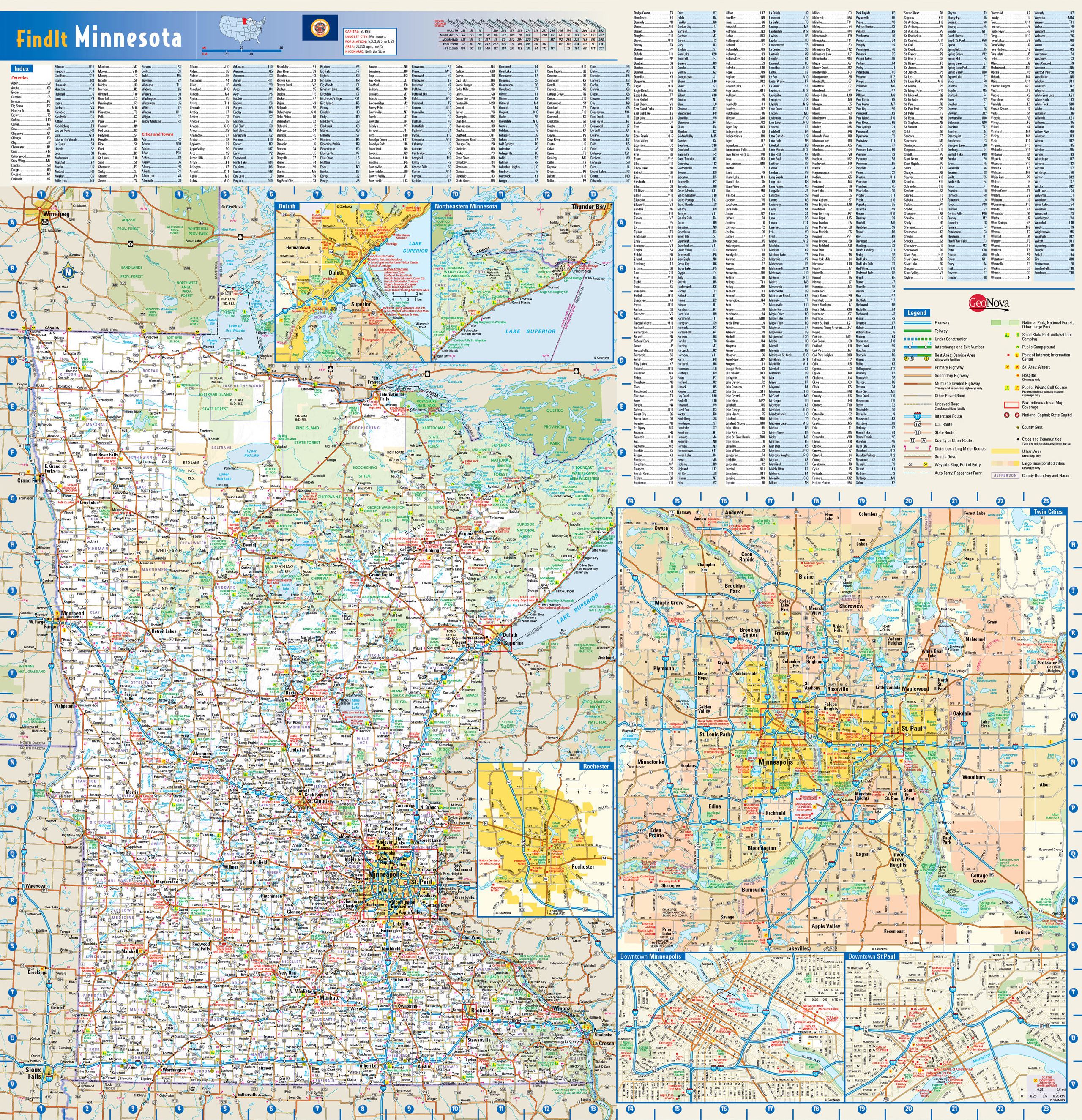
Task: Click 'POPULATION: 5,303,925' in the fact box
Action: tap(364, 42)
